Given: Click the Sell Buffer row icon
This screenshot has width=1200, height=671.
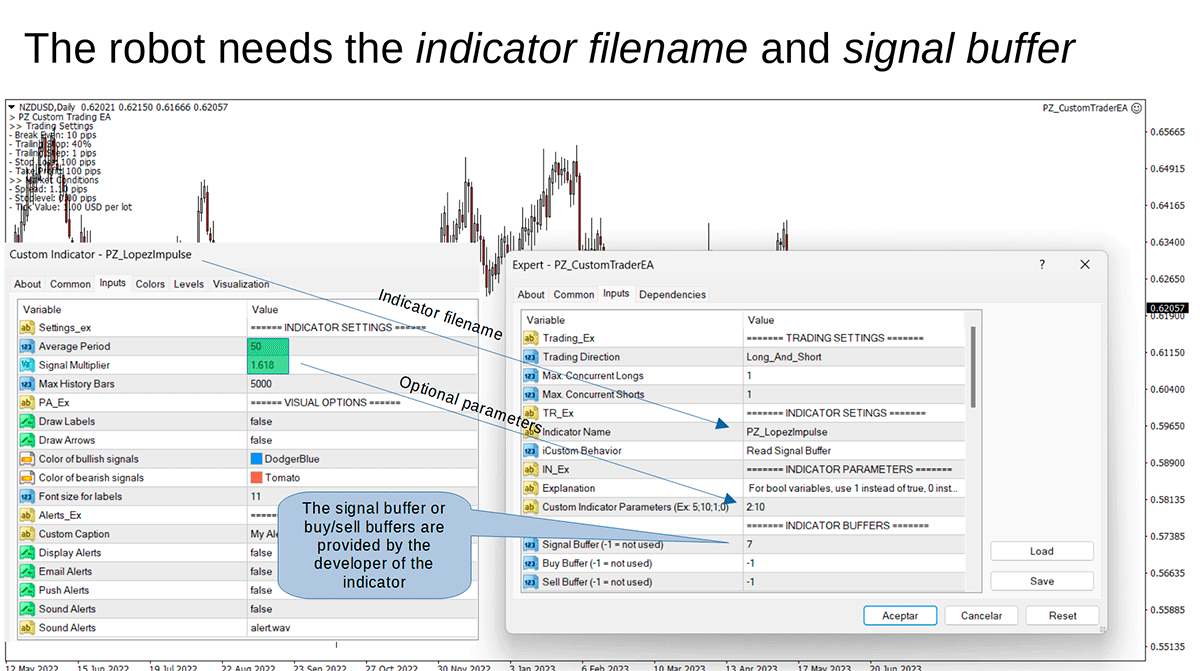Looking at the screenshot, I should point(531,582).
